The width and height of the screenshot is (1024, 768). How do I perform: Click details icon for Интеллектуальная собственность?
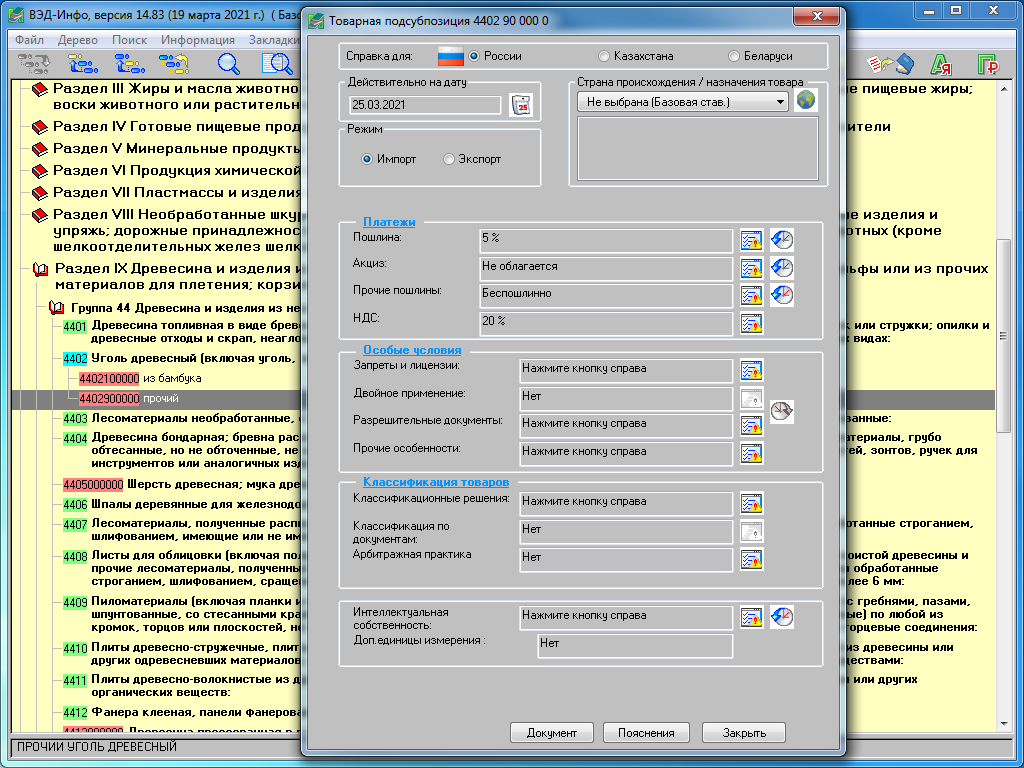[x=752, y=617]
